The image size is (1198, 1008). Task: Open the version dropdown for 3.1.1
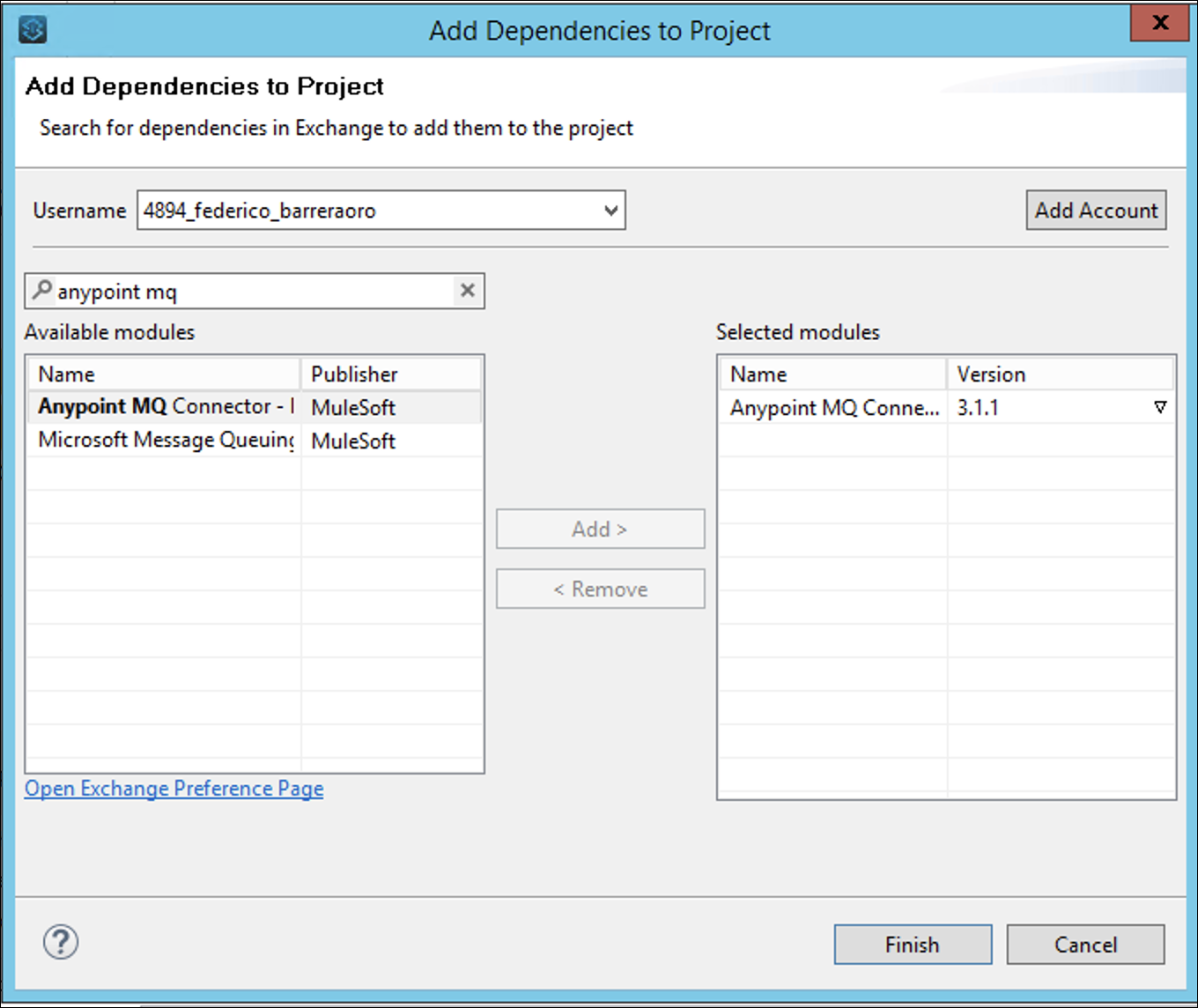coord(1160,407)
